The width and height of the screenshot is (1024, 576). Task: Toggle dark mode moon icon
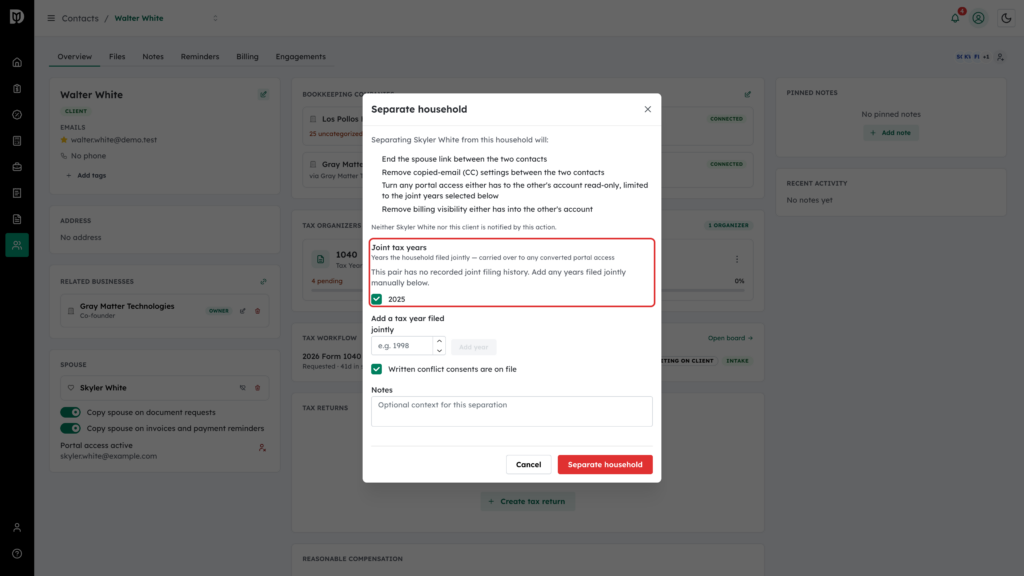point(1006,18)
